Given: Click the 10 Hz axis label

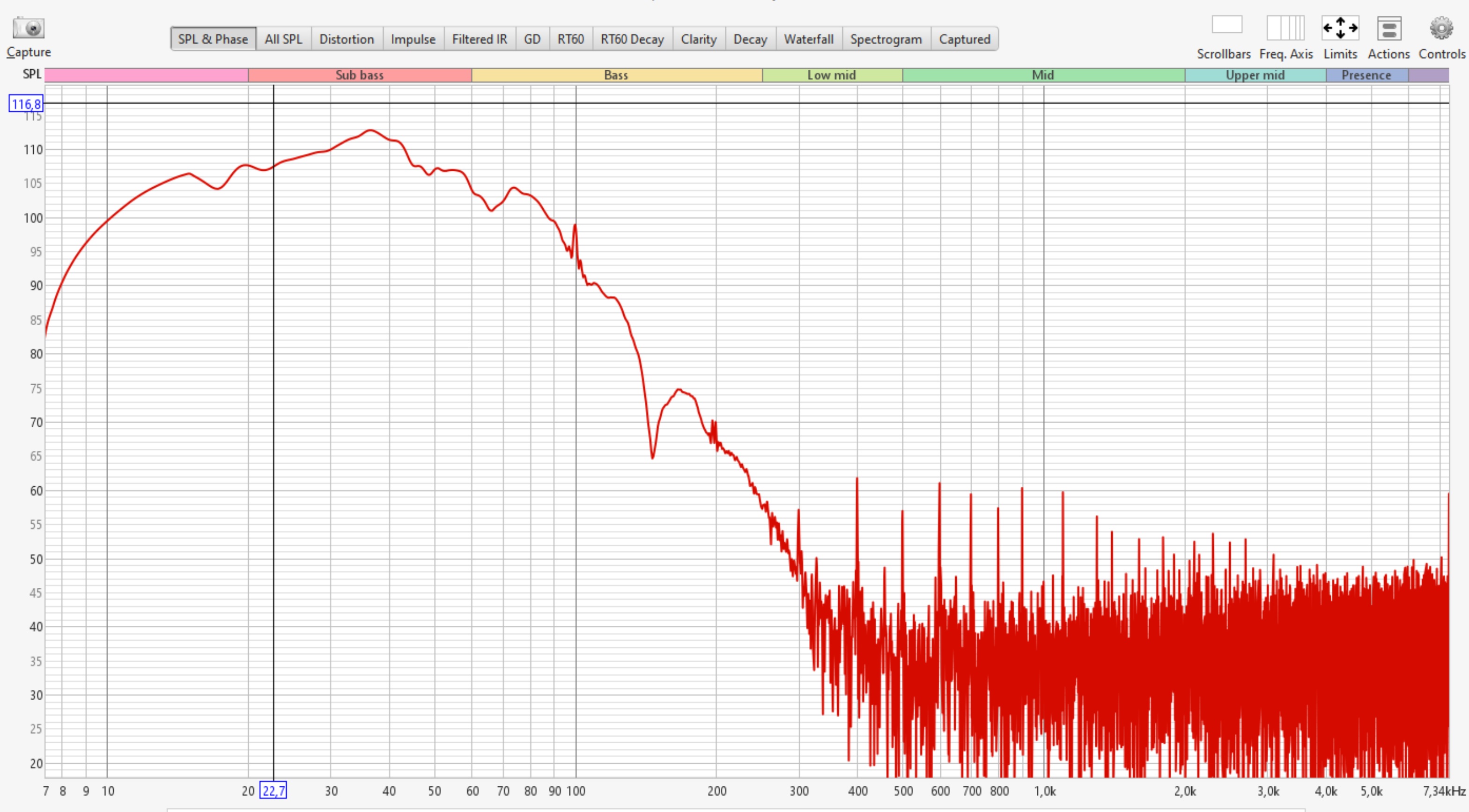Looking at the screenshot, I should click(x=108, y=791).
